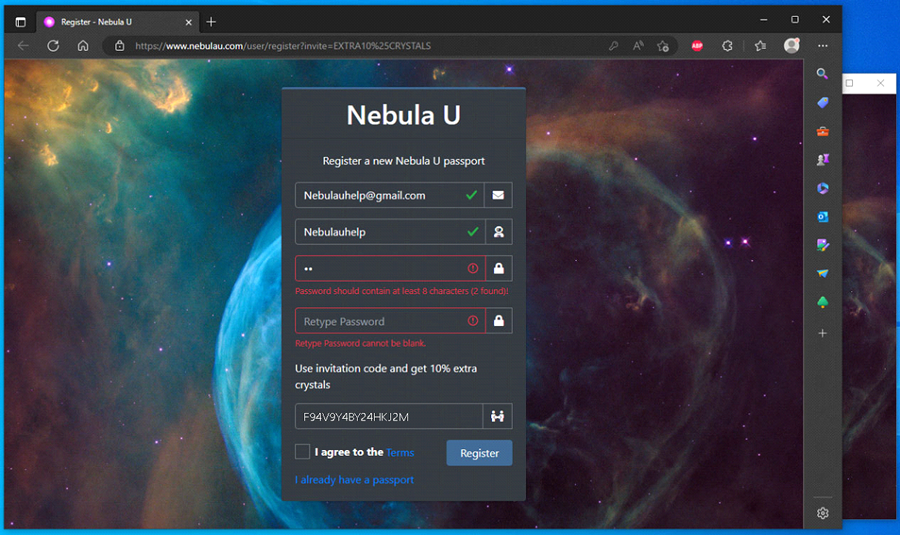Image resolution: width=900 pixels, height=535 pixels.
Task: Click the address bar URL
Action: click(283, 46)
